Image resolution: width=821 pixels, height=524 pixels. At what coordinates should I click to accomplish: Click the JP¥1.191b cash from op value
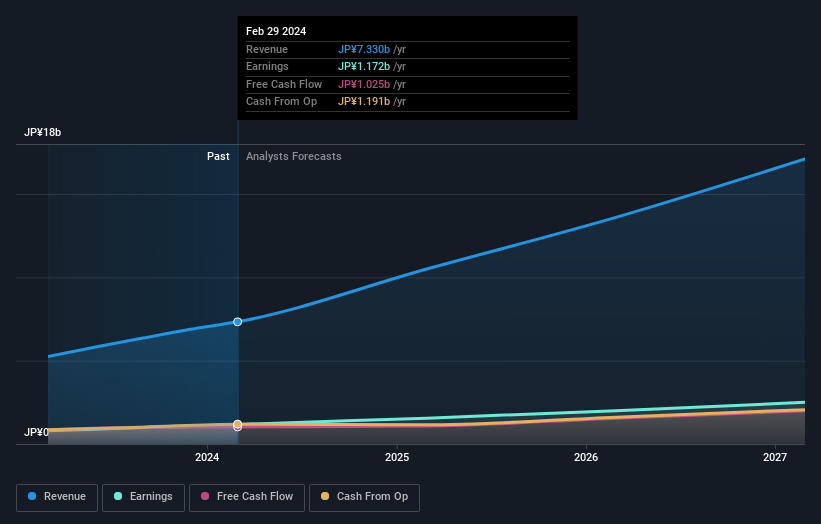(364, 102)
